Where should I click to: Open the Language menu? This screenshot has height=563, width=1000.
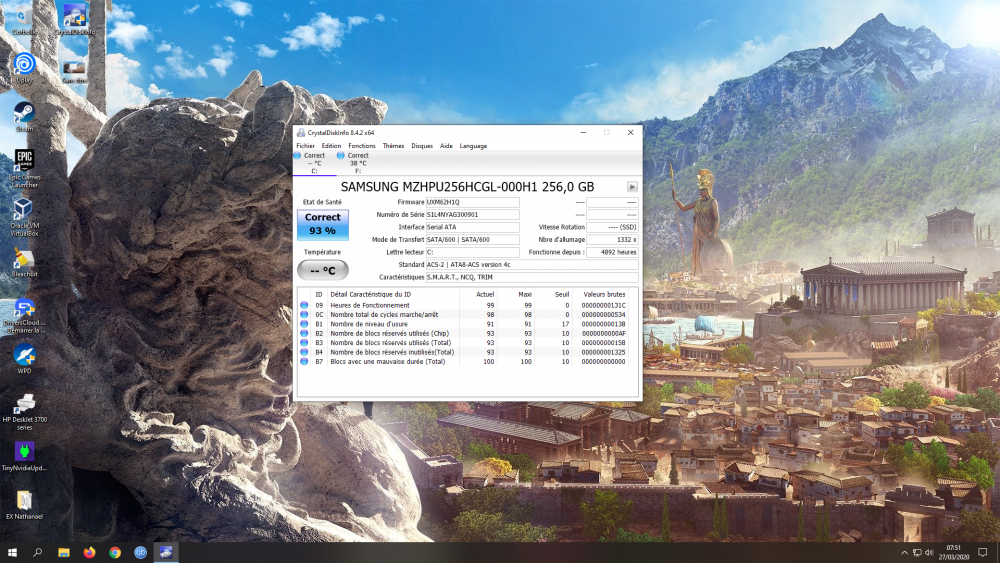(473, 146)
